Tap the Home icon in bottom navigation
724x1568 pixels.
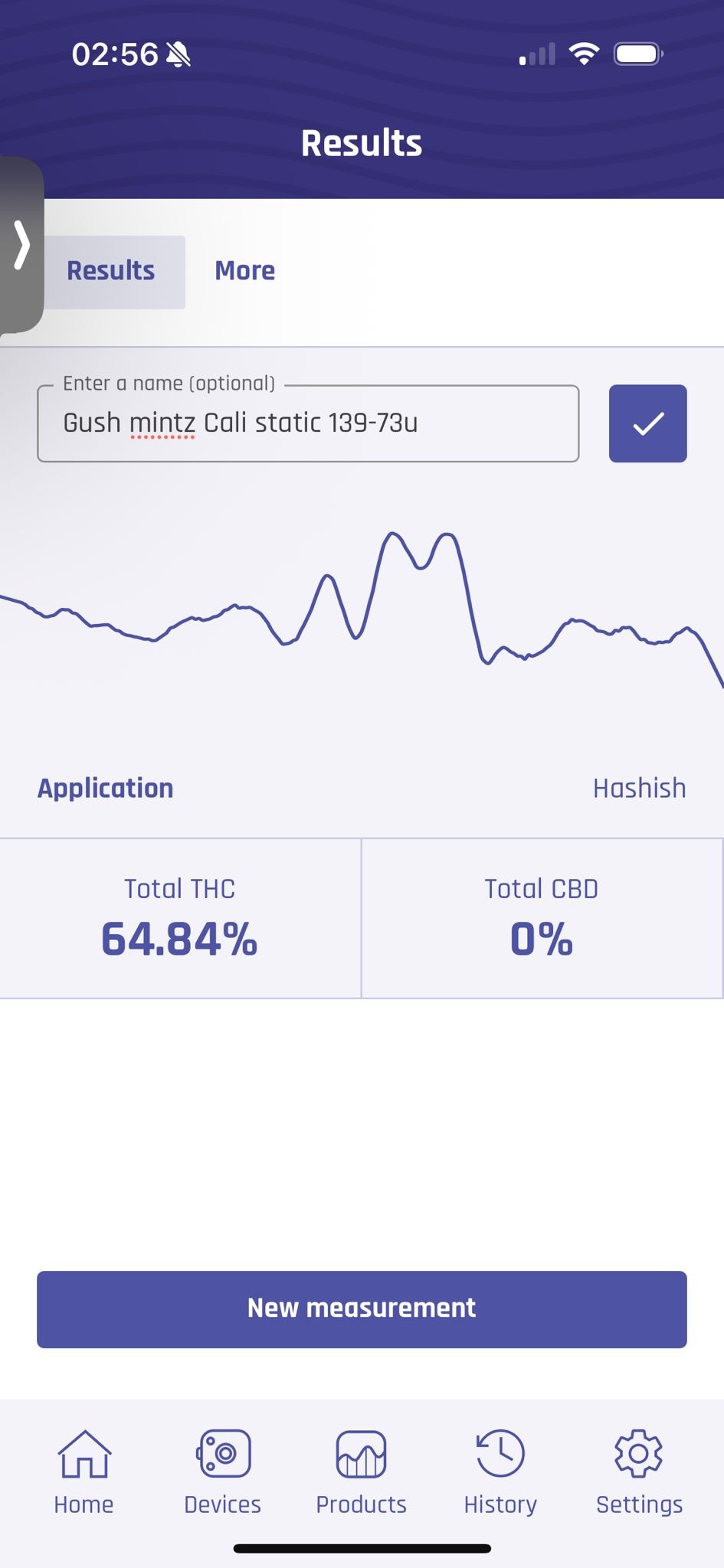[x=84, y=1454]
